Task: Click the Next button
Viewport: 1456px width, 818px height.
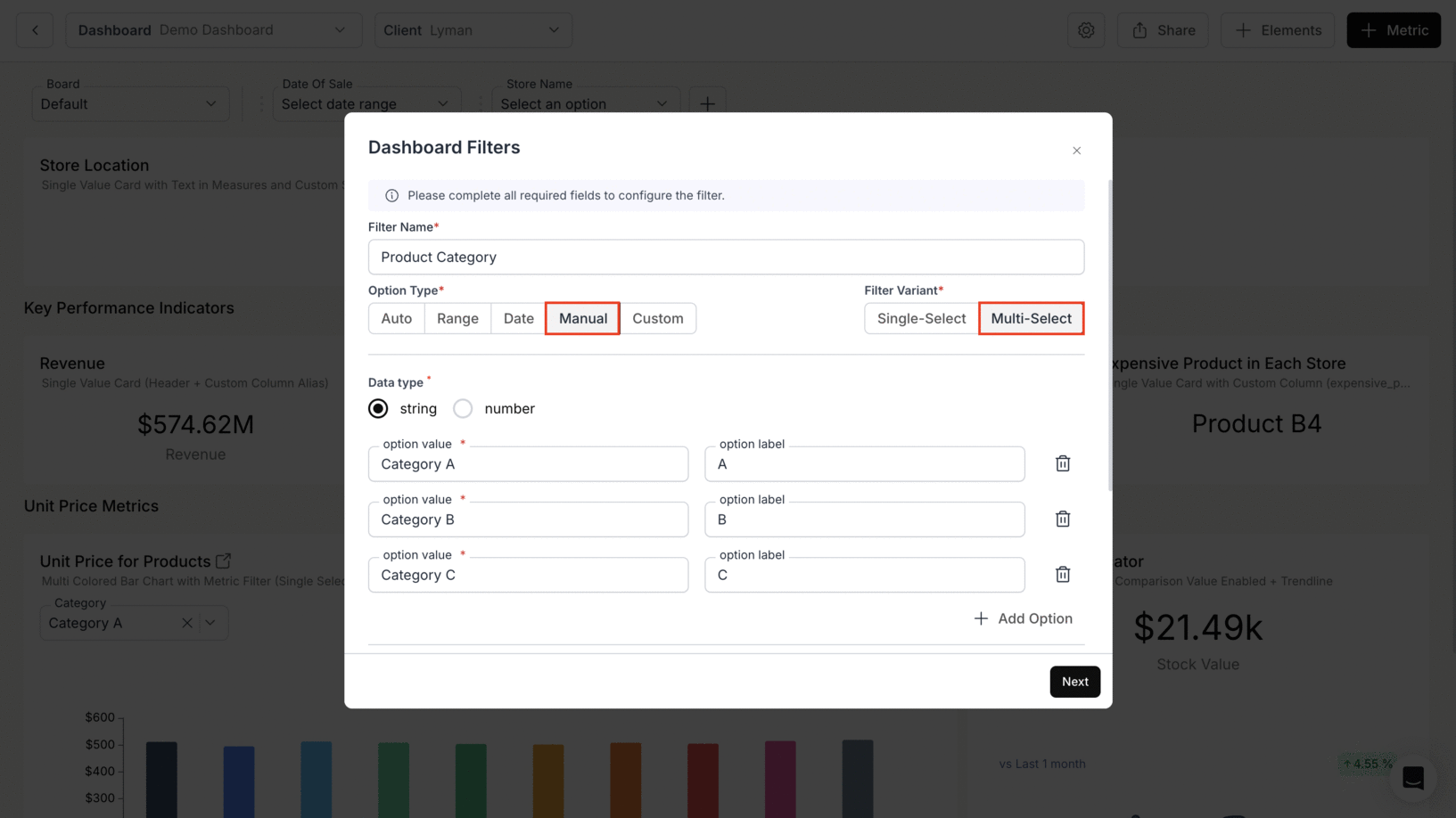Action: click(1074, 682)
